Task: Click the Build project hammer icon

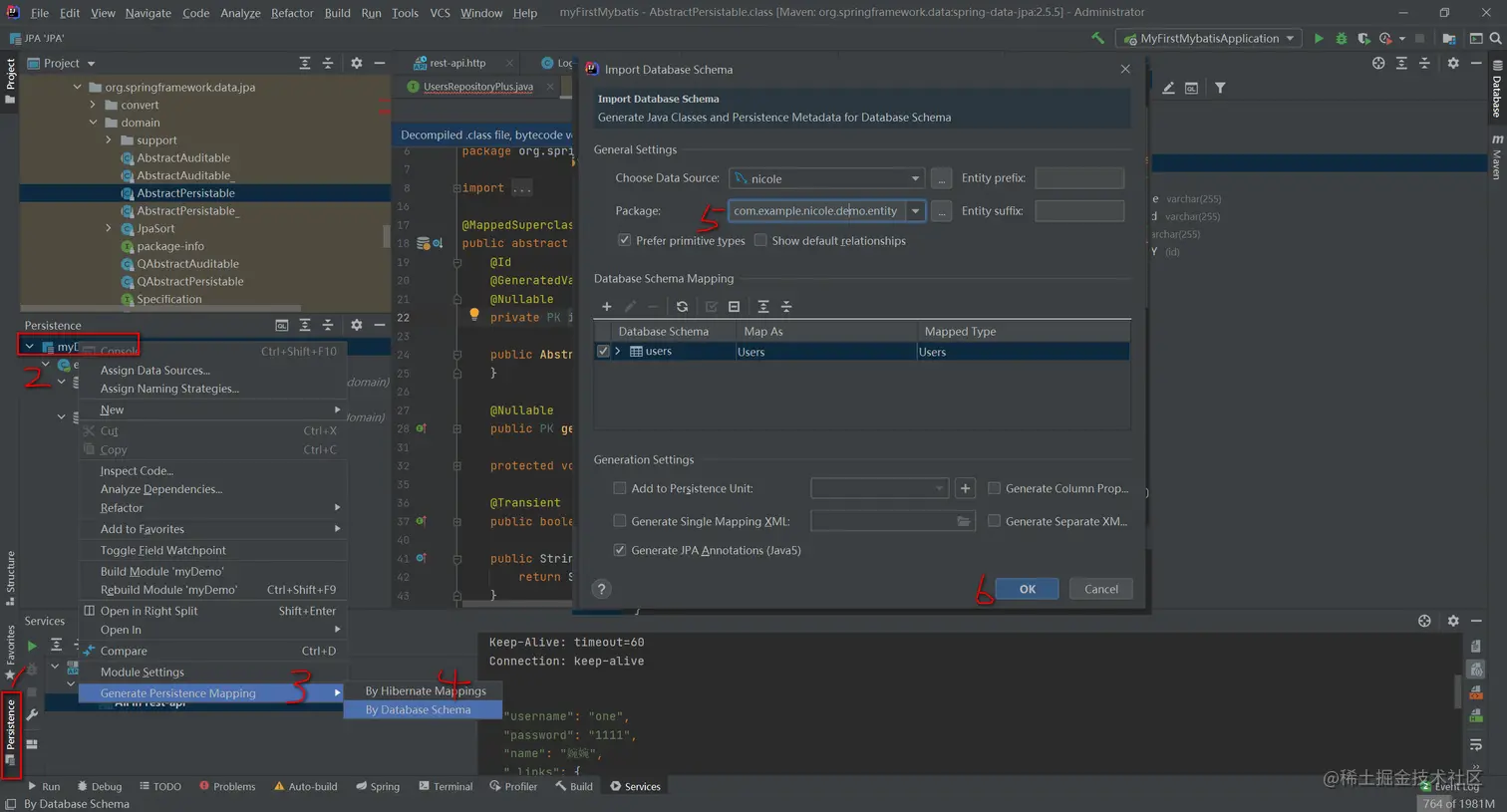Action: coord(1097,39)
